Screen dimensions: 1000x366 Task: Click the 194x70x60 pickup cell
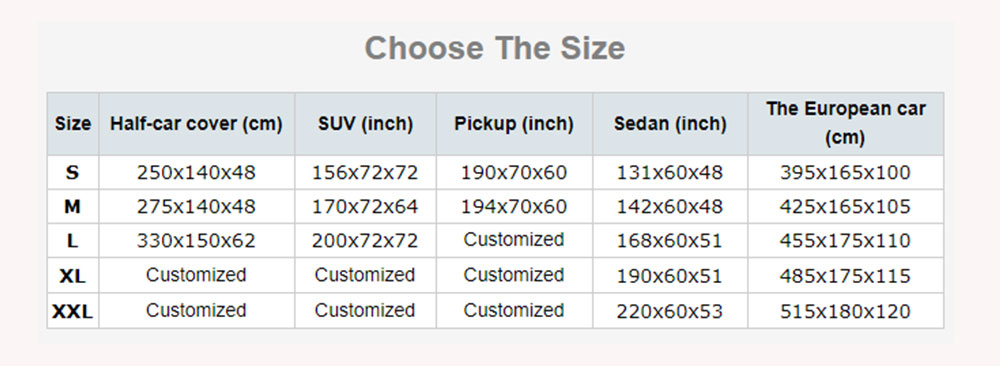514,207
